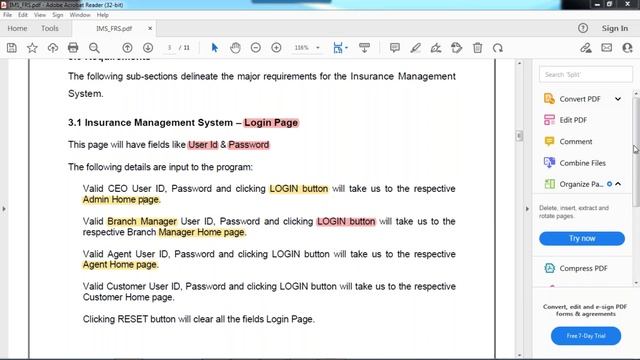Screen dimensions: 640x360
Task: Click the Search tools input field
Action: coord(586,75)
